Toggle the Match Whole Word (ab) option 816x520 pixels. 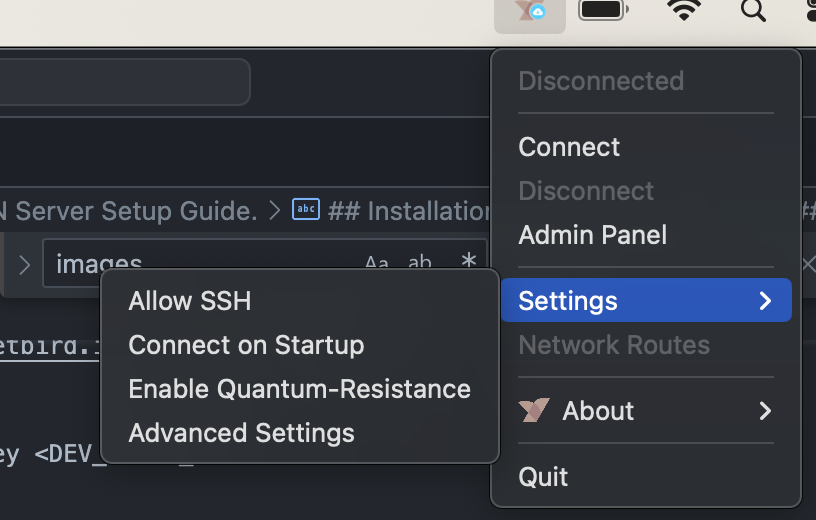pos(420,263)
